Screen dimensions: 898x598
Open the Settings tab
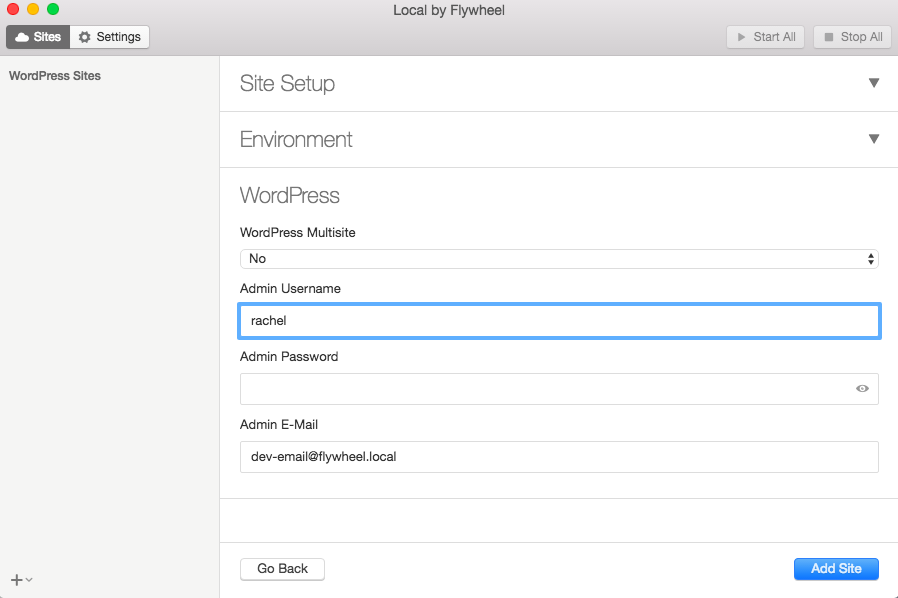click(110, 37)
